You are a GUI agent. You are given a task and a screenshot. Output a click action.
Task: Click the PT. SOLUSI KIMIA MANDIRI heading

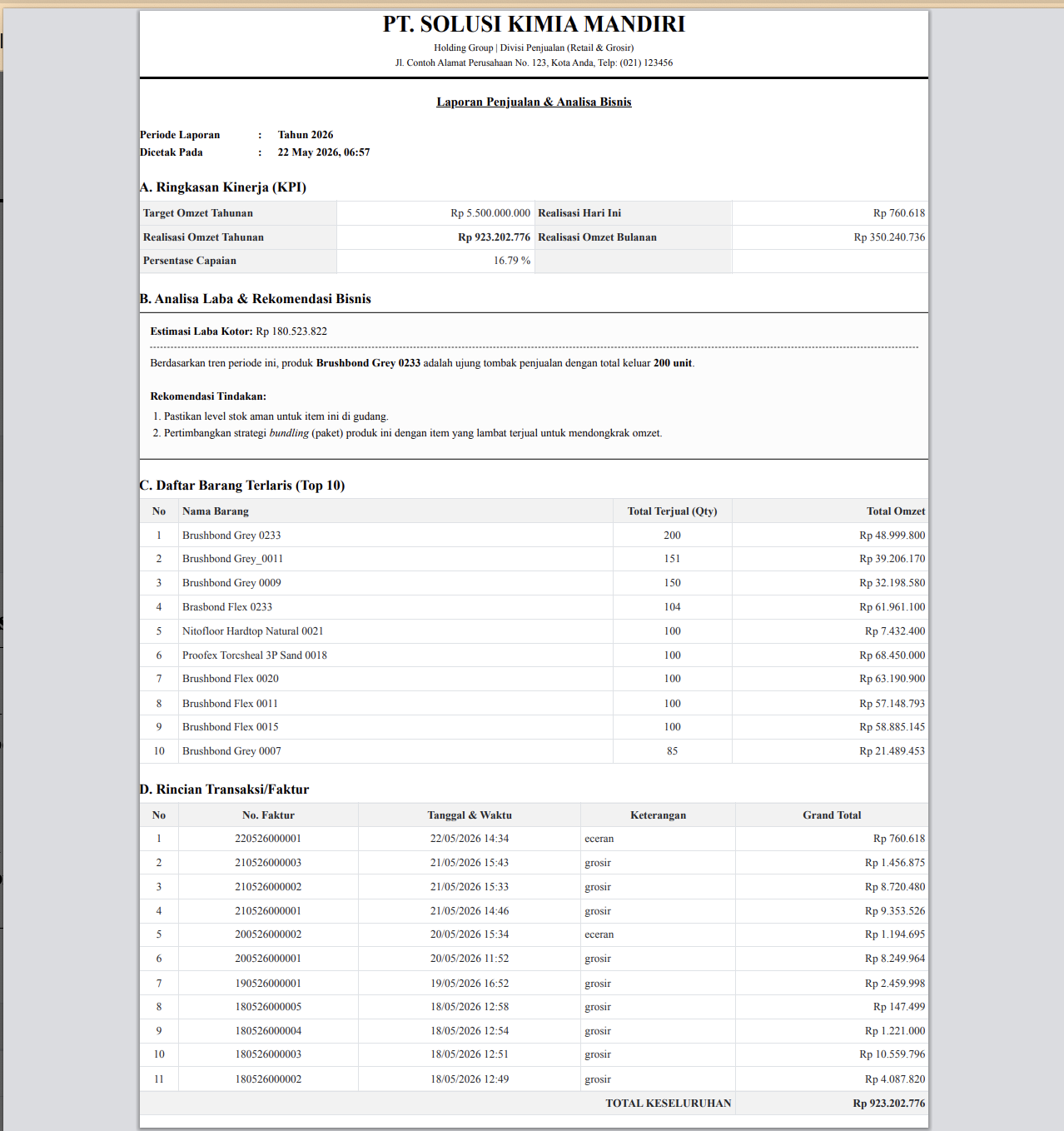point(534,24)
